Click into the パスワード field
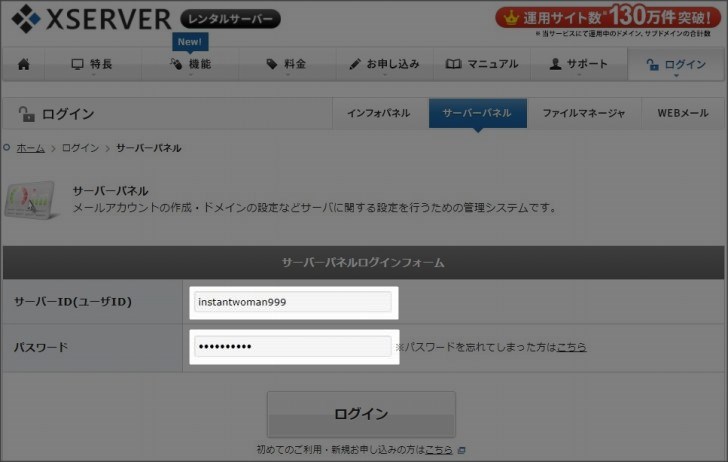This screenshot has height=462, width=728. click(x=294, y=346)
